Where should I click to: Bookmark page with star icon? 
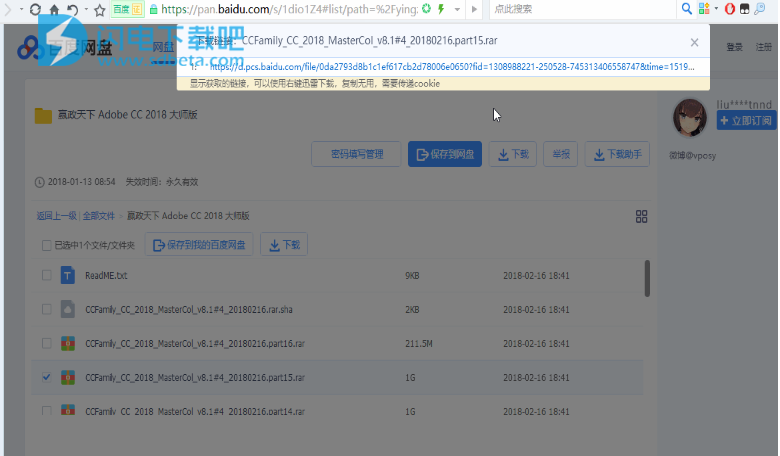click(100, 9)
